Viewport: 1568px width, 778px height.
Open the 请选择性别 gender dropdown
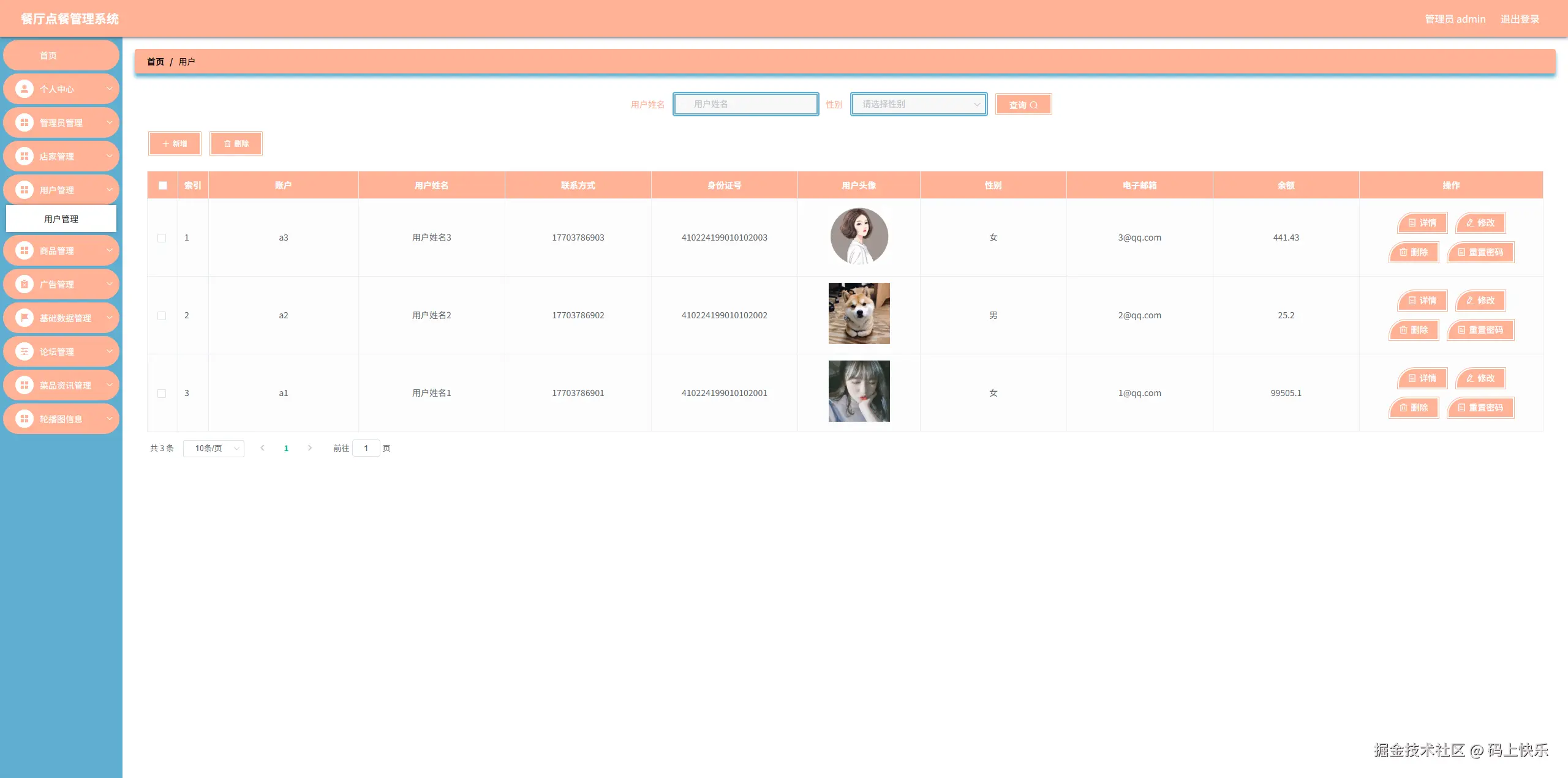pyautogui.click(x=918, y=105)
